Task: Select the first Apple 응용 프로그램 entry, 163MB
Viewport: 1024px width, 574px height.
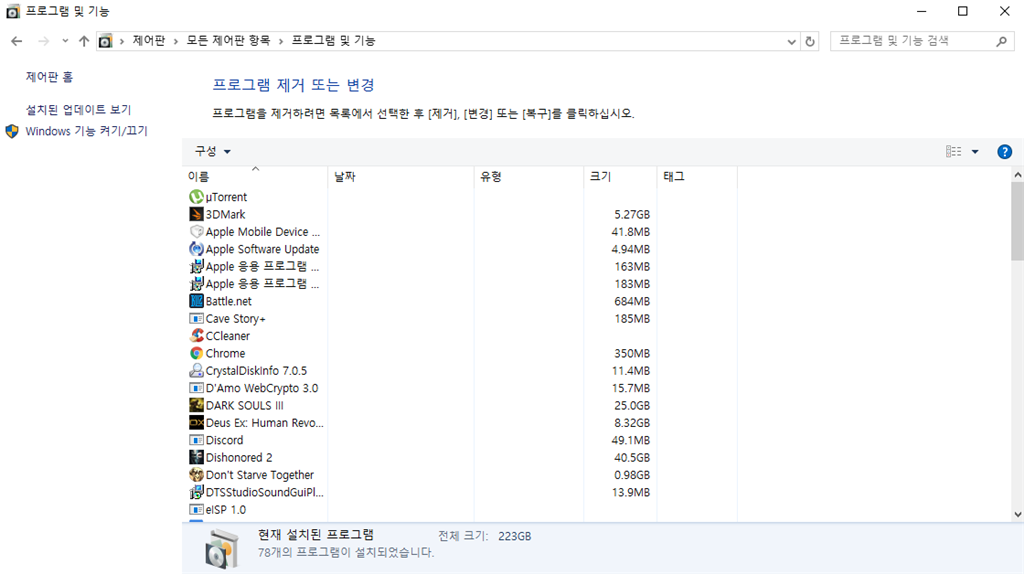Action: point(255,266)
